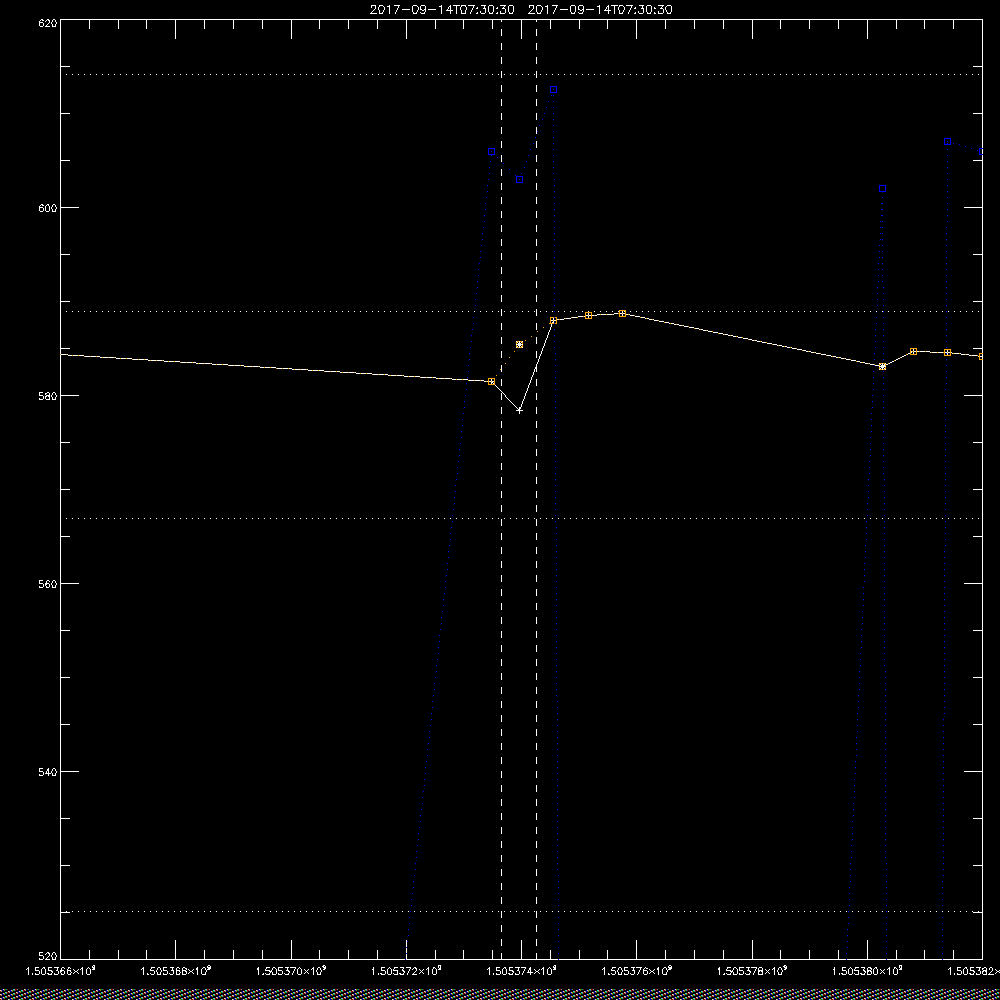Image resolution: width=1000 pixels, height=1000 pixels.
Task: Click the 1.505378×10⁹ x-axis label
Action: point(753,971)
